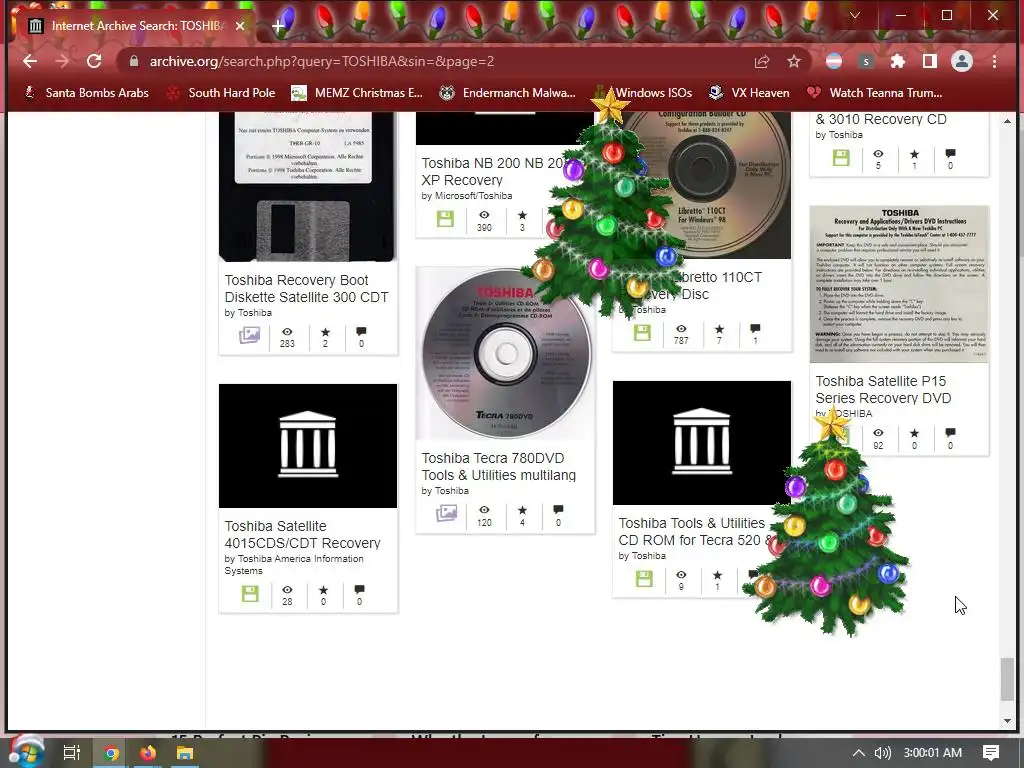Screen dimensions: 1024x768
Task: Click views eye icon showing 390
Action: pos(484,215)
